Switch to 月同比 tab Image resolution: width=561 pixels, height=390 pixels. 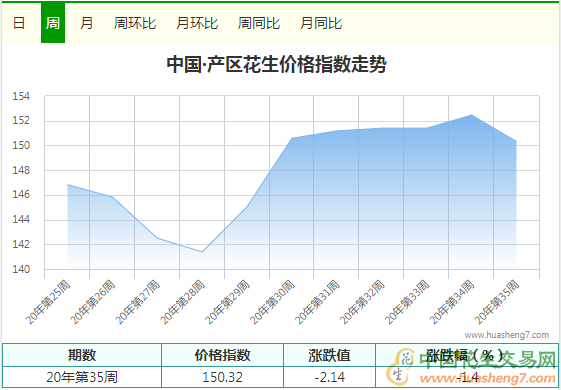point(321,23)
